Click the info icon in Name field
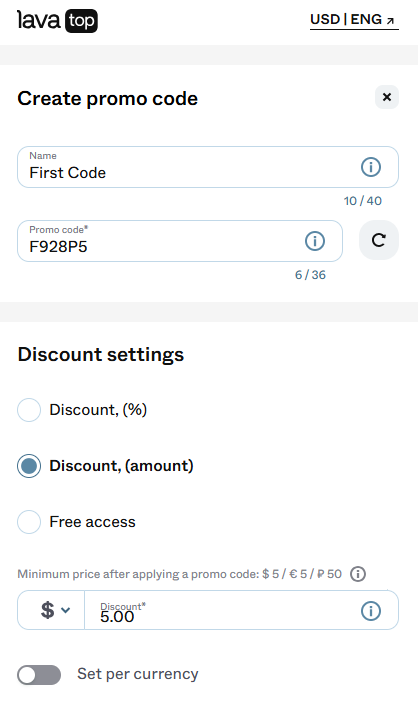Screen dimensions: 418x703 pos(371,167)
